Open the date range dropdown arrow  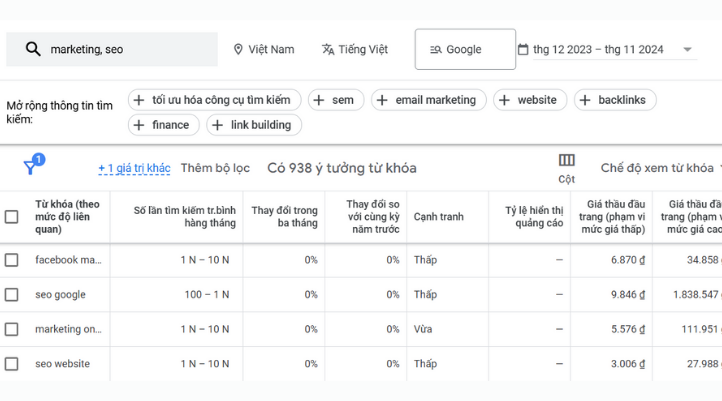pyautogui.click(x=687, y=49)
